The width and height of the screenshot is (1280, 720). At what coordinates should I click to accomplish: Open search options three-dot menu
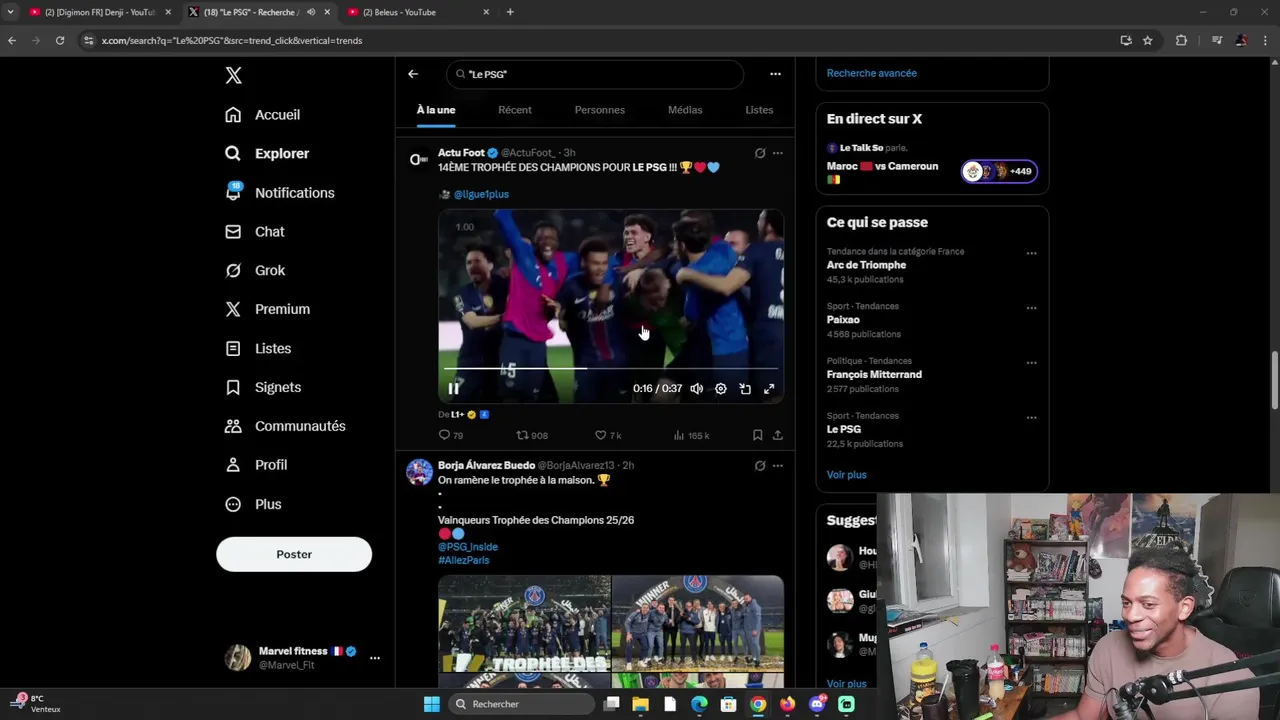pyautogui.click(x=775, y=74)
